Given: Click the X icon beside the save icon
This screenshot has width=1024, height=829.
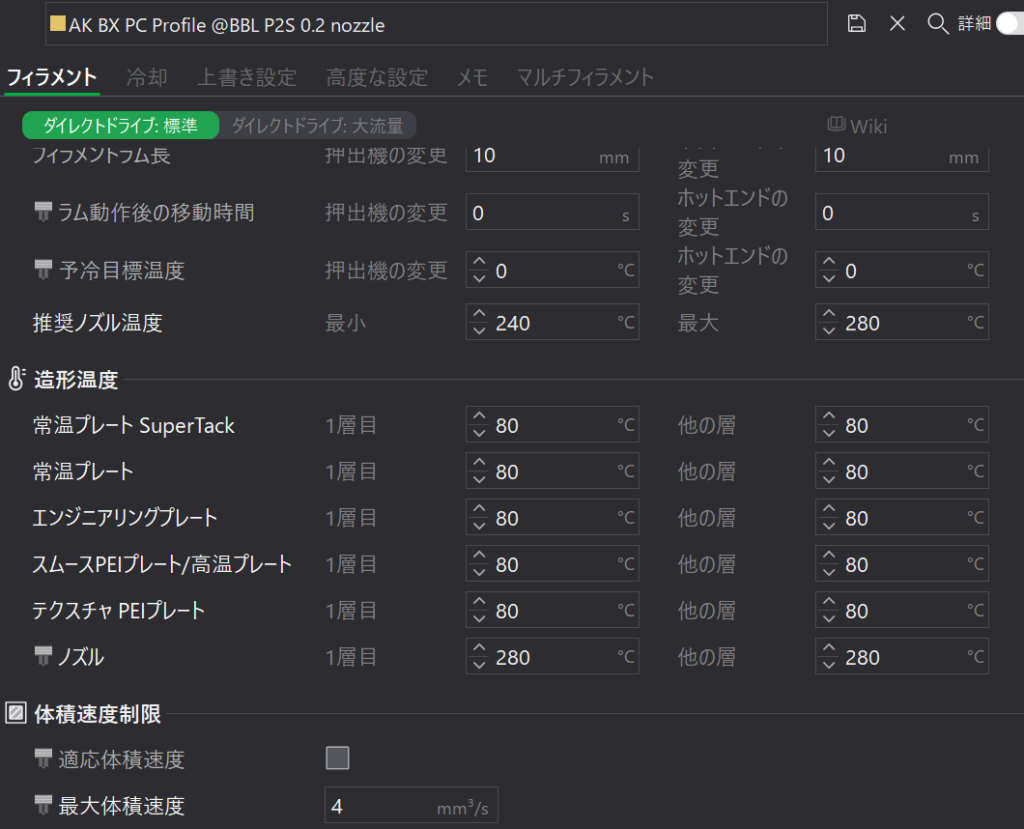Looking at the screenshot, I should pyautogui.click(x=897, y=24).
